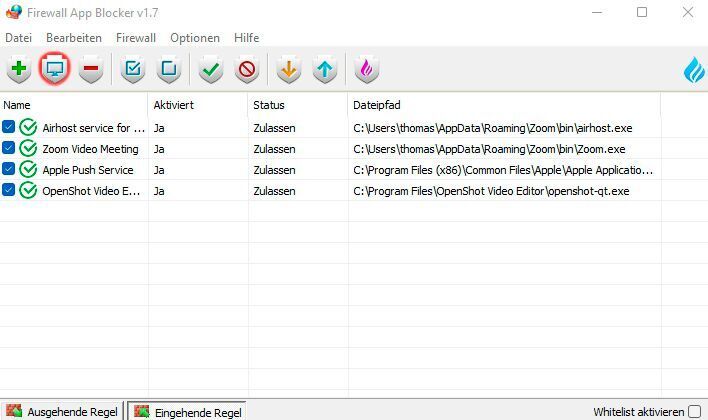The image size is (708, 420).
Task: Click the check all items toolbar icon
Action: tap(132, 70)
